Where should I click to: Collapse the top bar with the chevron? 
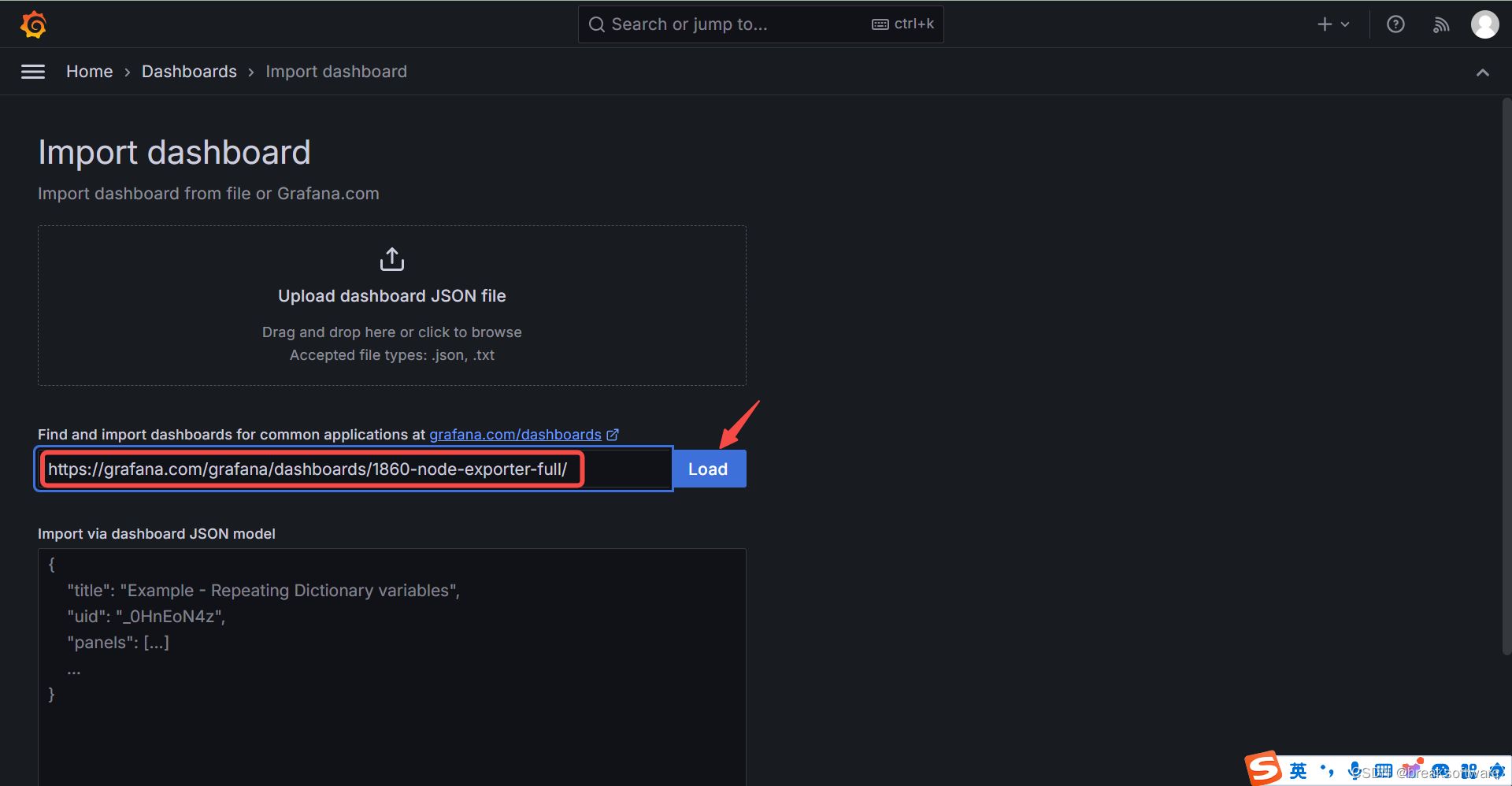(x=1483, y=72)
